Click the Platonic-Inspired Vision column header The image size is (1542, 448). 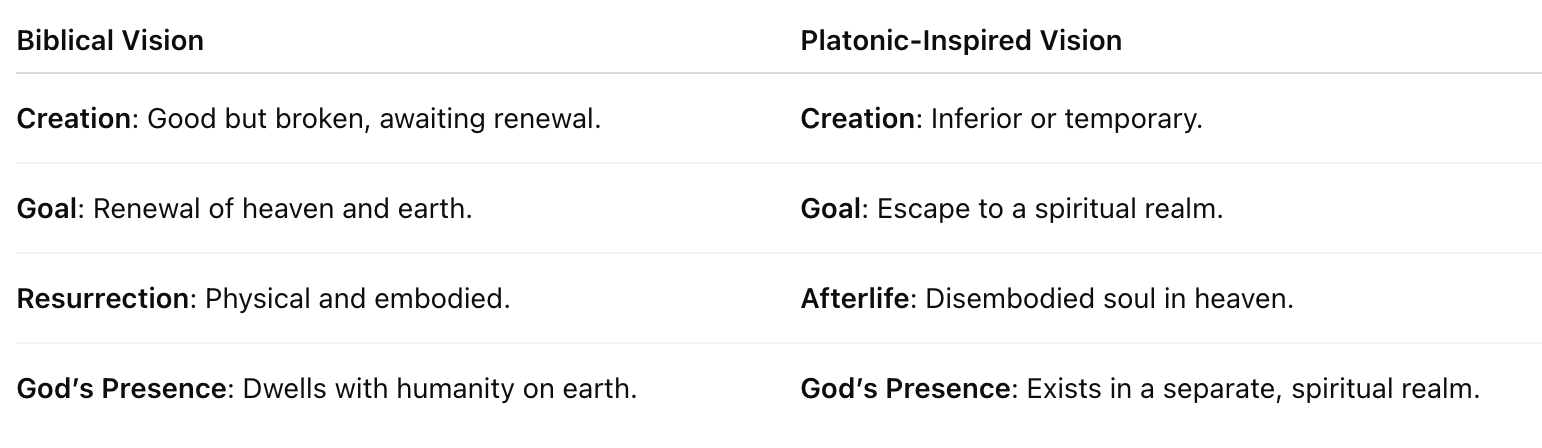point(961,41)
